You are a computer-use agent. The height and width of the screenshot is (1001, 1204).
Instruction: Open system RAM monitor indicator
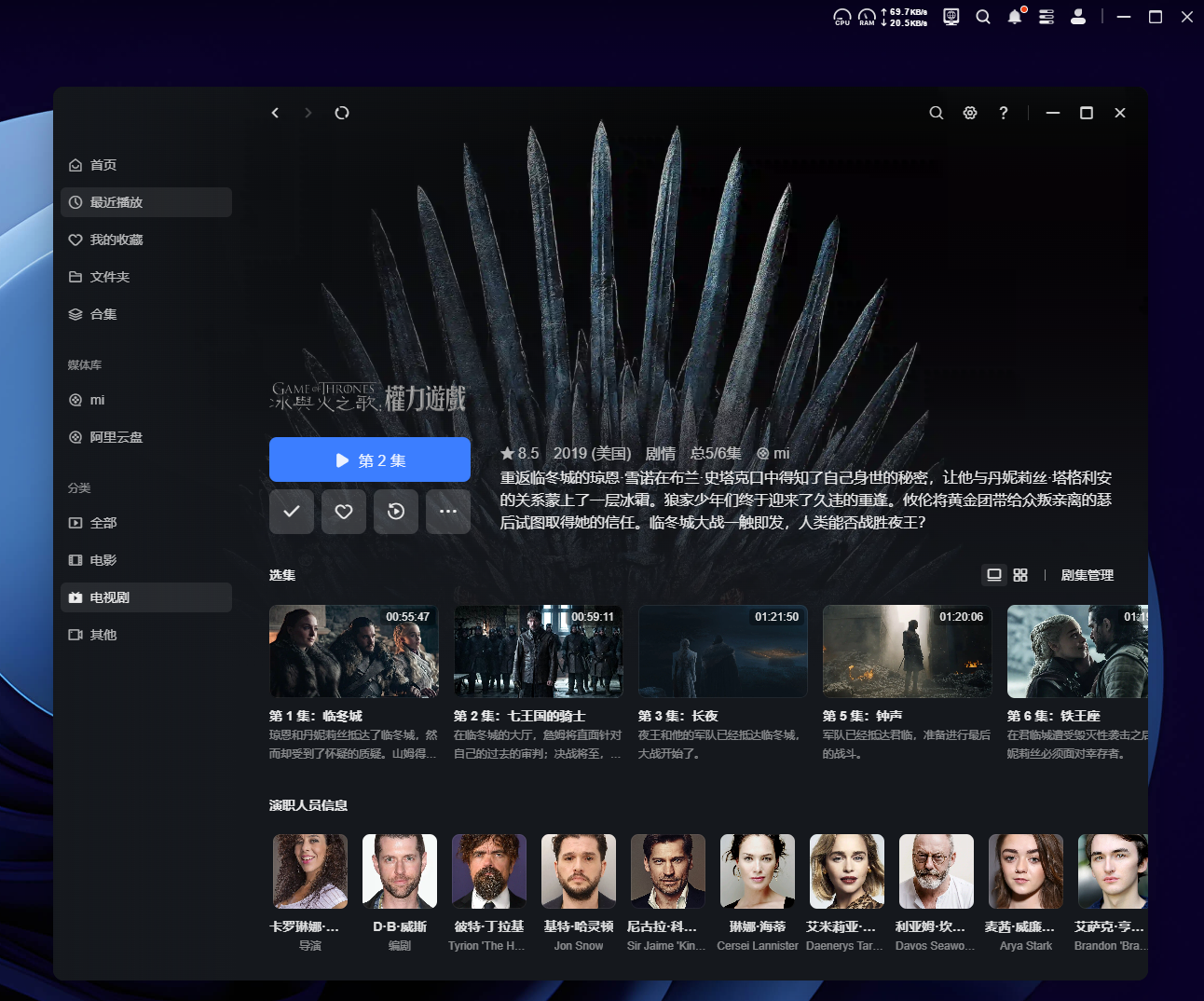(x=867, y=17)
